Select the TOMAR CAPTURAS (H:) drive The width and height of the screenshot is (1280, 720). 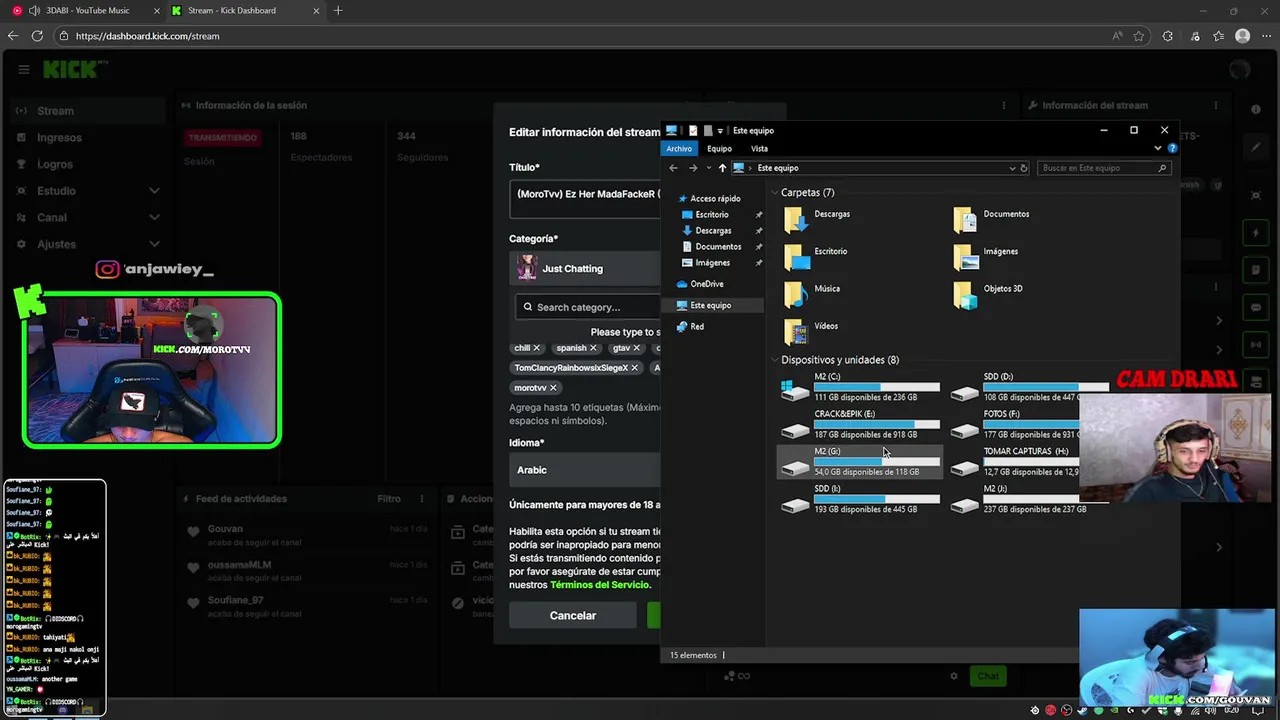pyautogui.click(x=1014, y=461)
